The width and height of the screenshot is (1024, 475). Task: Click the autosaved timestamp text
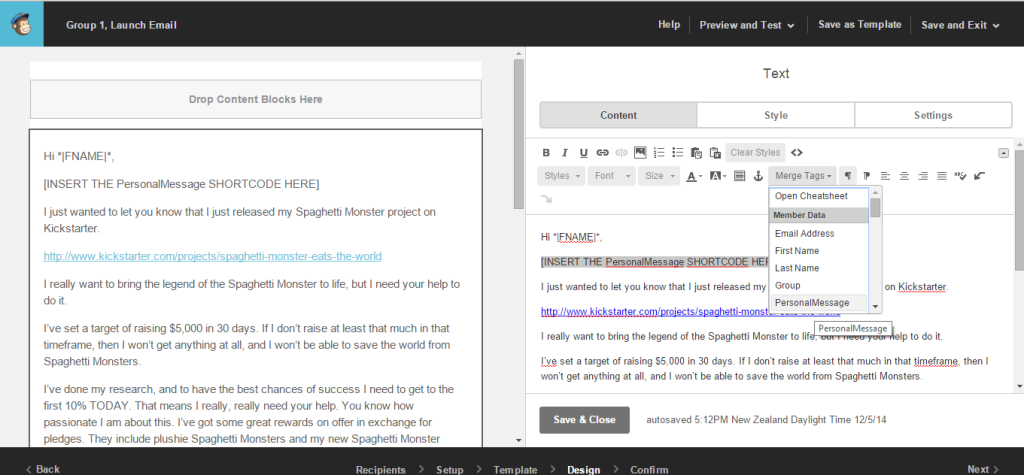click(x=766, y=420)
